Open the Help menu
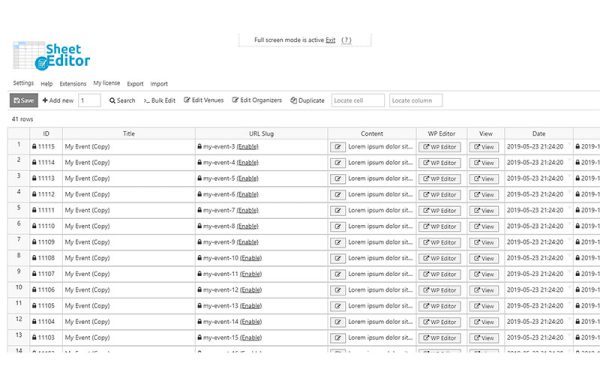The width and height of the screenshot is (600, 375). coord(47,84)
